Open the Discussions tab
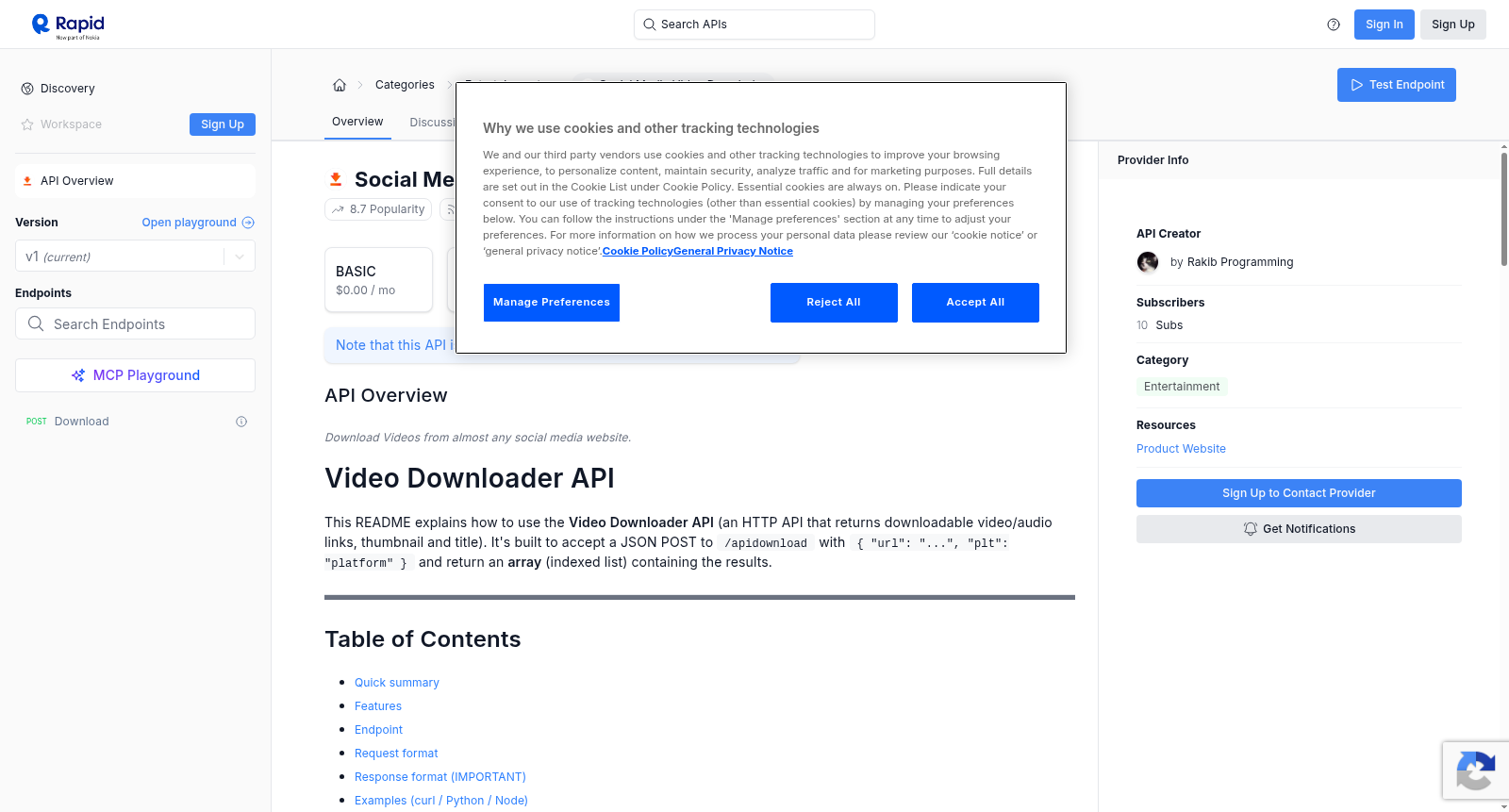1509x812 pixels. (x=433, y=123)
